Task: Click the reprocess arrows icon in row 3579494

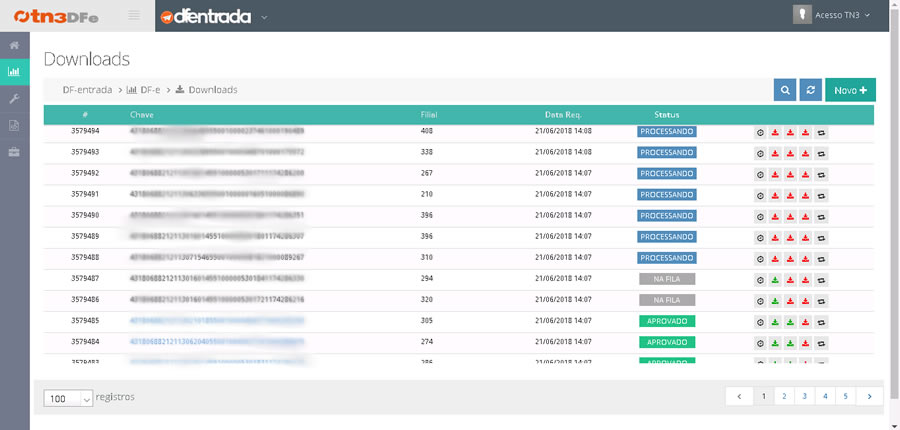Action: (x=821, y=131)
